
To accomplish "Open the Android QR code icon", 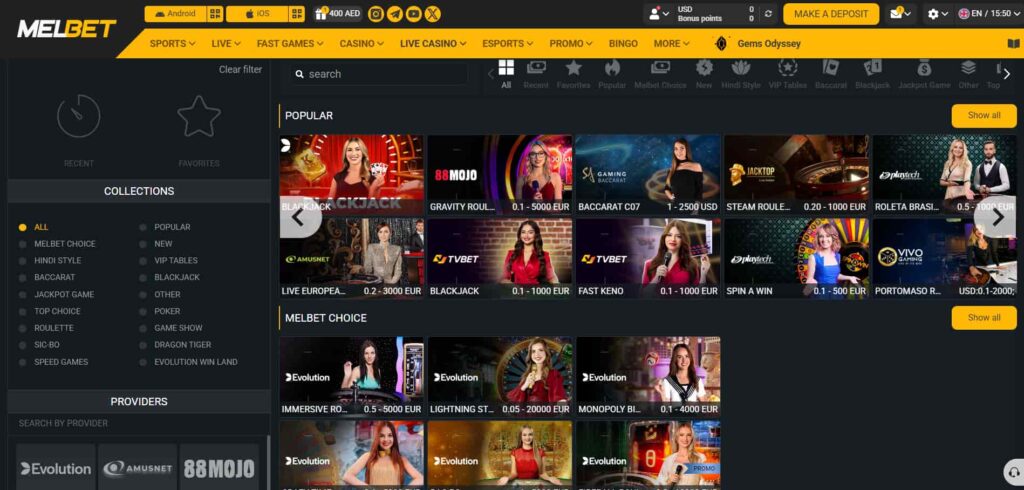I will 215,14.
